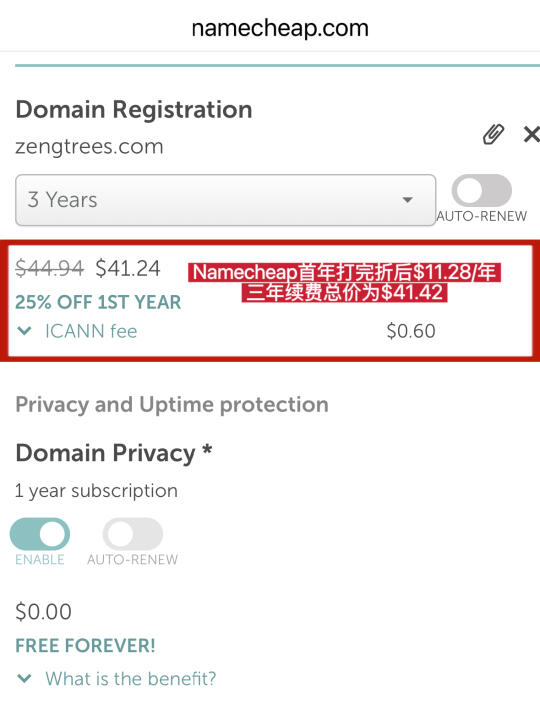The height and width of the screenshot is (720, 540).
Task: Click the FREE FOREVER! label
Action: click(x=85, y=646)
